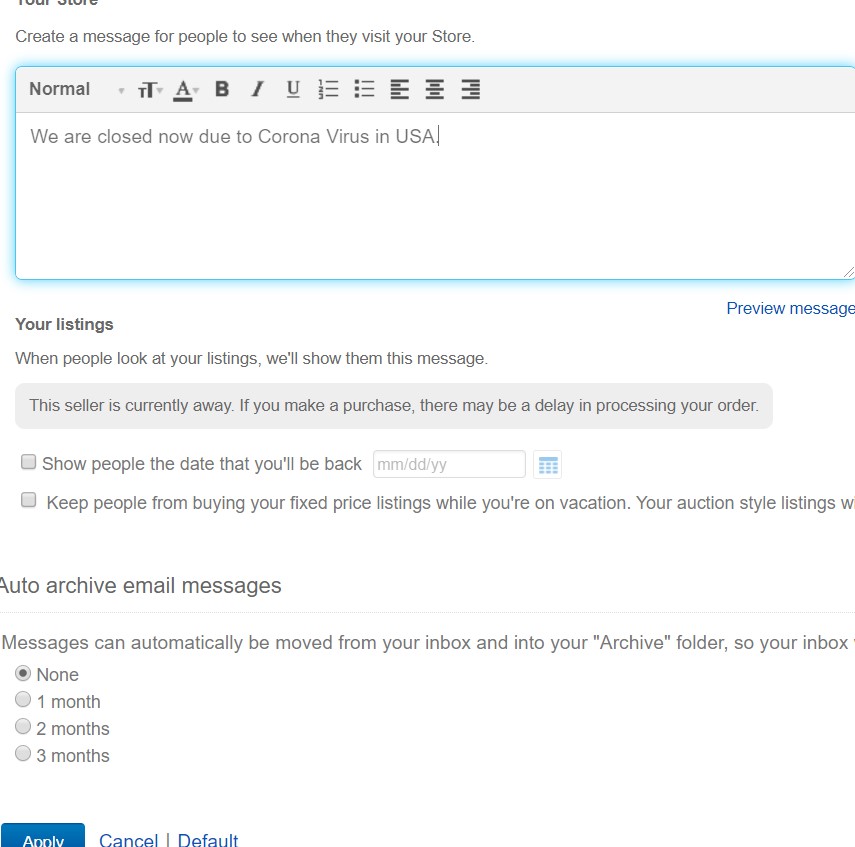855x847 pixels.
Task: Open the calendar date picker icon
Action: pyautogui.click(x=547, y=465)
